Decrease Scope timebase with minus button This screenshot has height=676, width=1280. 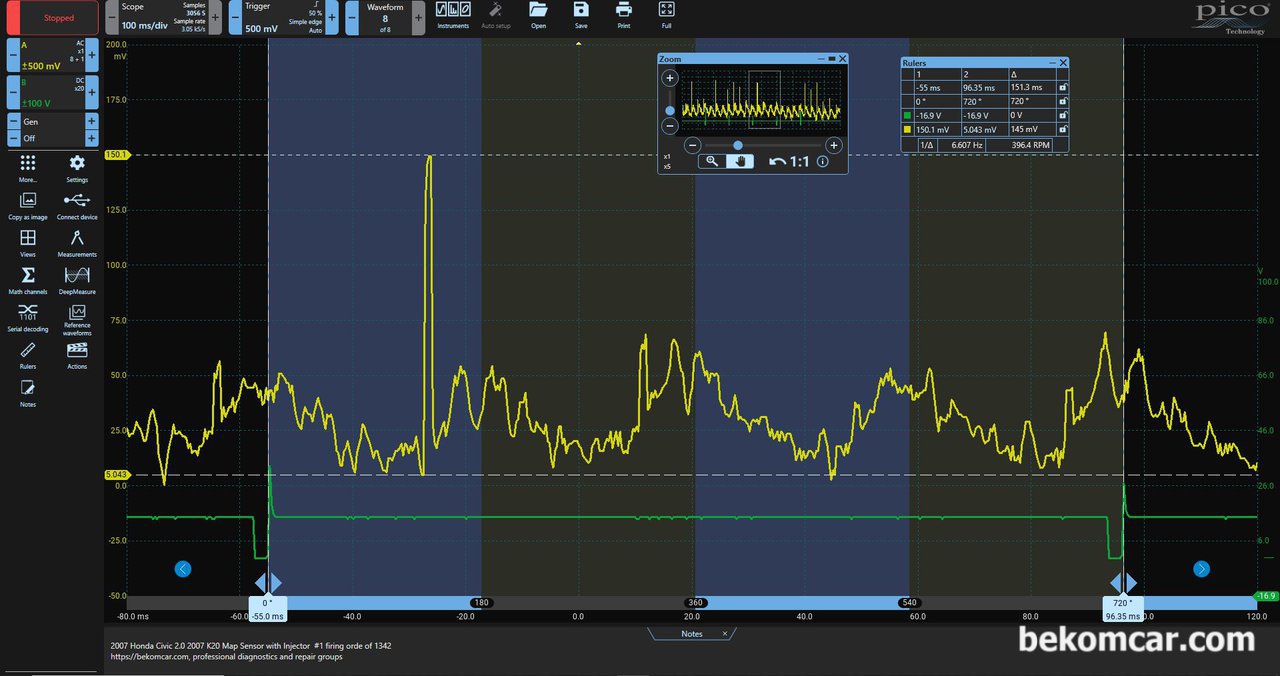112,18
